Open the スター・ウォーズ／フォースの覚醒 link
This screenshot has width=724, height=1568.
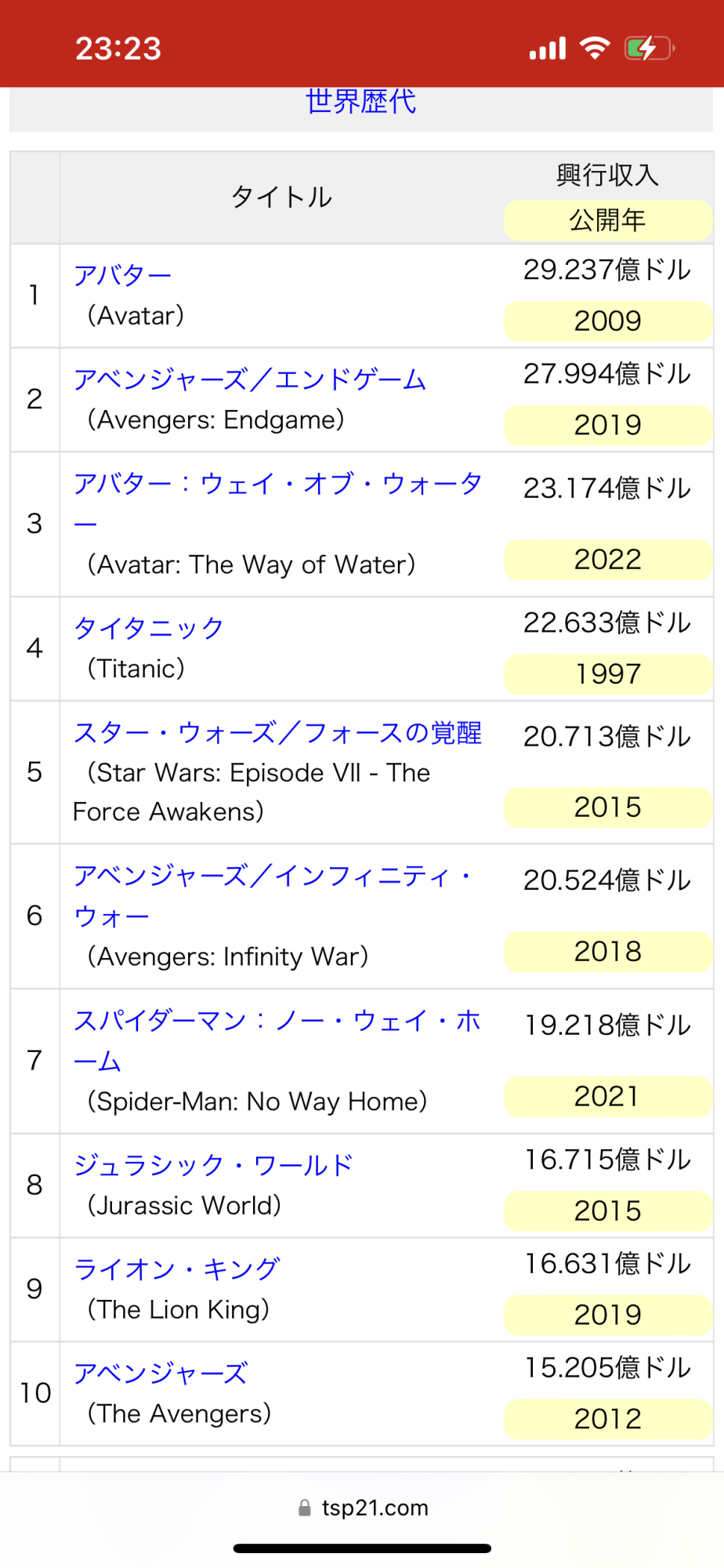click(277, 732)
